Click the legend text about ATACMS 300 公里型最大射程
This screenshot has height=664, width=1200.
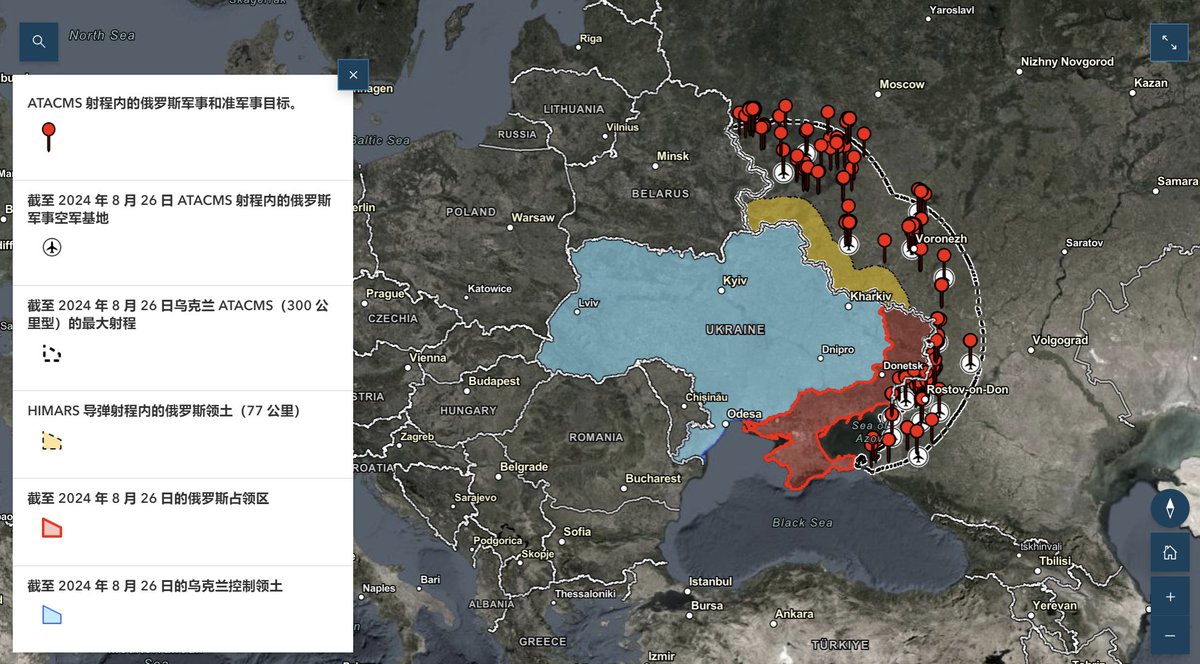[178, 314]
